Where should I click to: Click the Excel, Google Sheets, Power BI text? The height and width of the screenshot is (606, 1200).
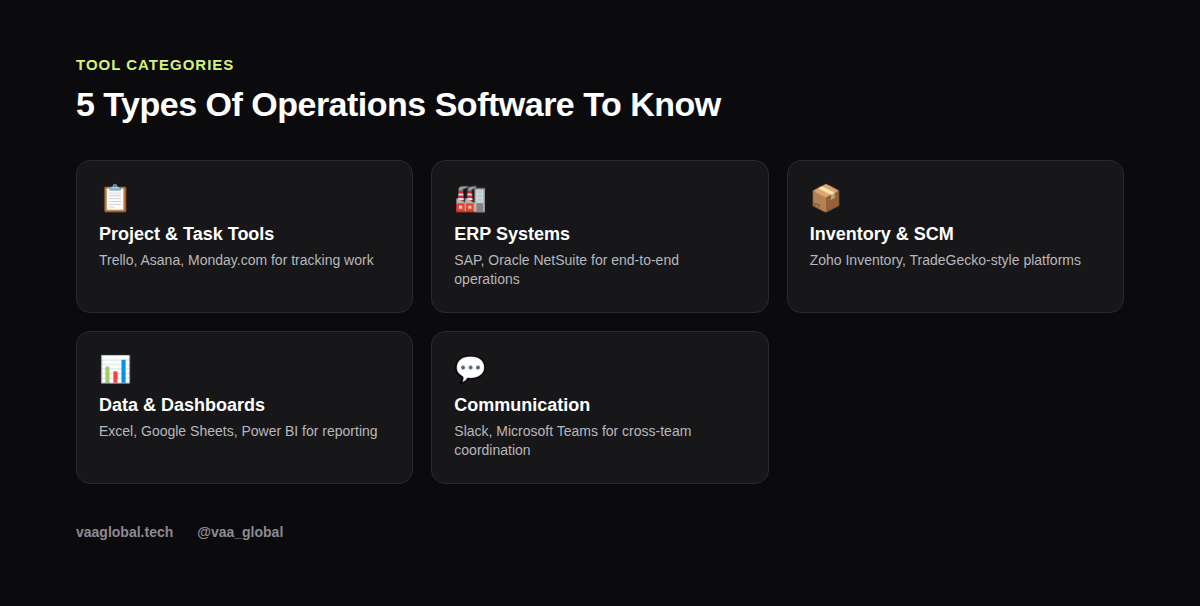pos(238,431)
